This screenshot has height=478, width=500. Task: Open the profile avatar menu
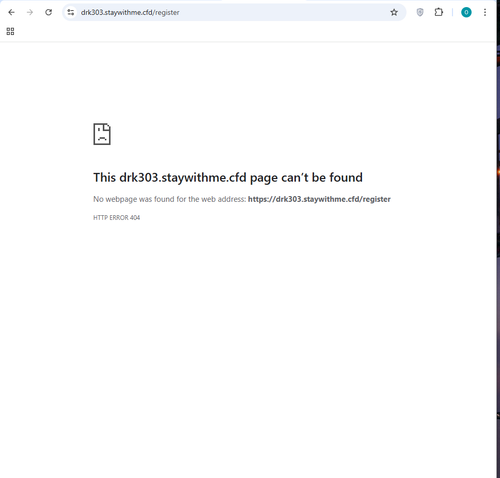tap(466, 12)
